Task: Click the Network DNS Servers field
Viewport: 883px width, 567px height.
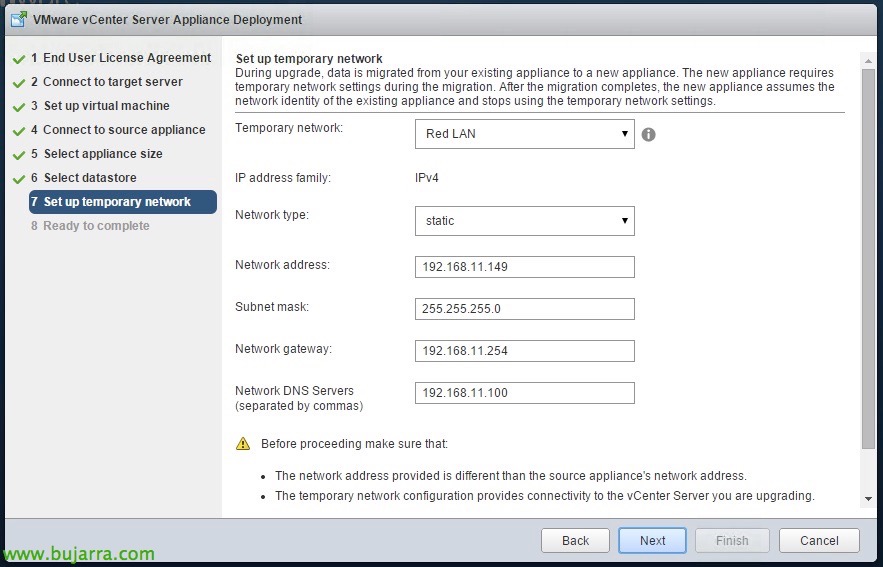Action: [x=524, y=393]
